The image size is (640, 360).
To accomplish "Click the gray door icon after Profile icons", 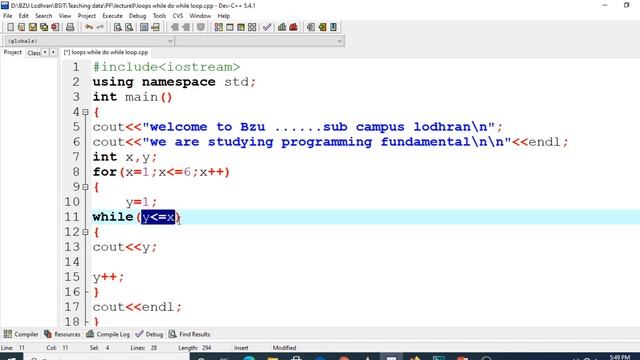I will point(311,27).
